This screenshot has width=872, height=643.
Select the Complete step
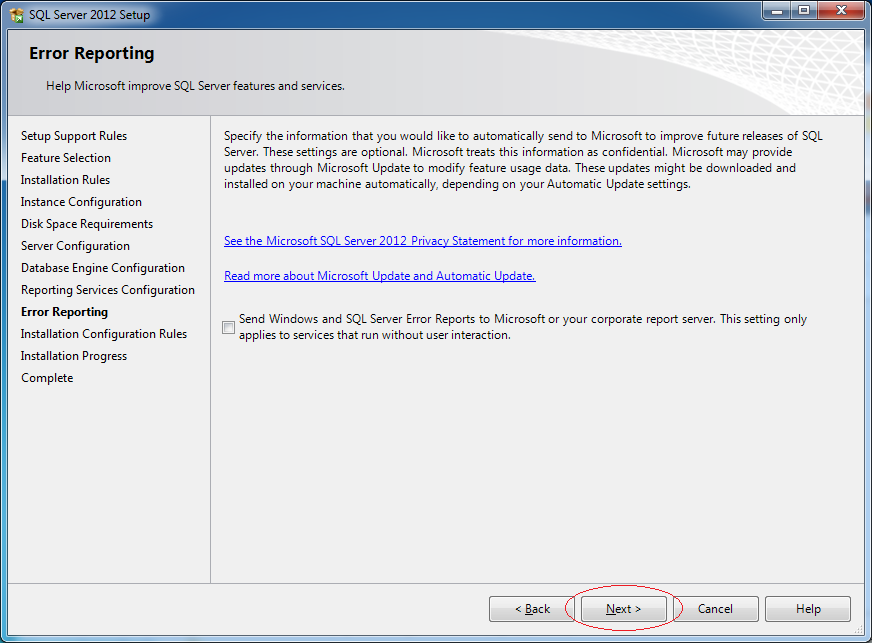tap(47, 378)
